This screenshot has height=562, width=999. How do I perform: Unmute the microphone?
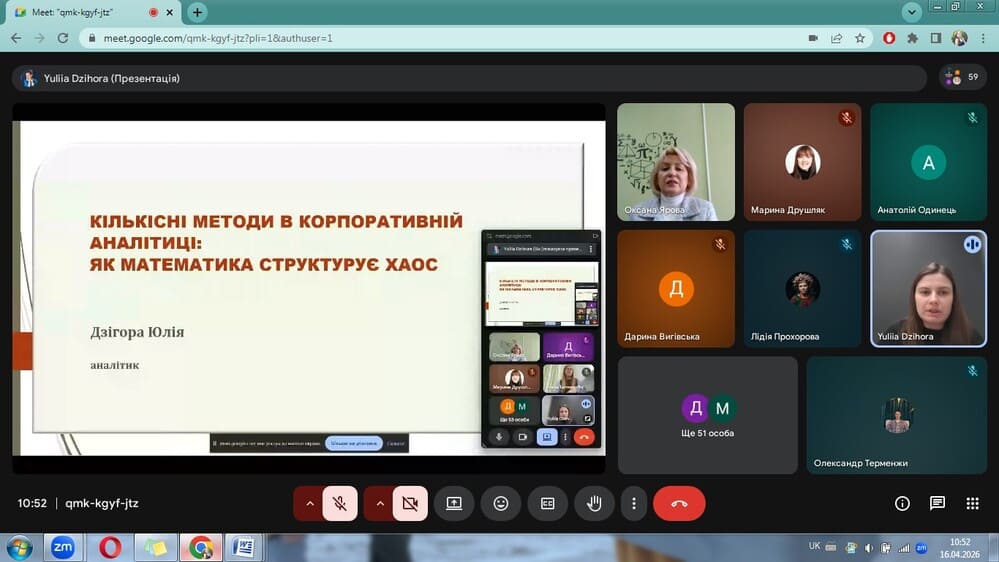[x=340, y=504]
